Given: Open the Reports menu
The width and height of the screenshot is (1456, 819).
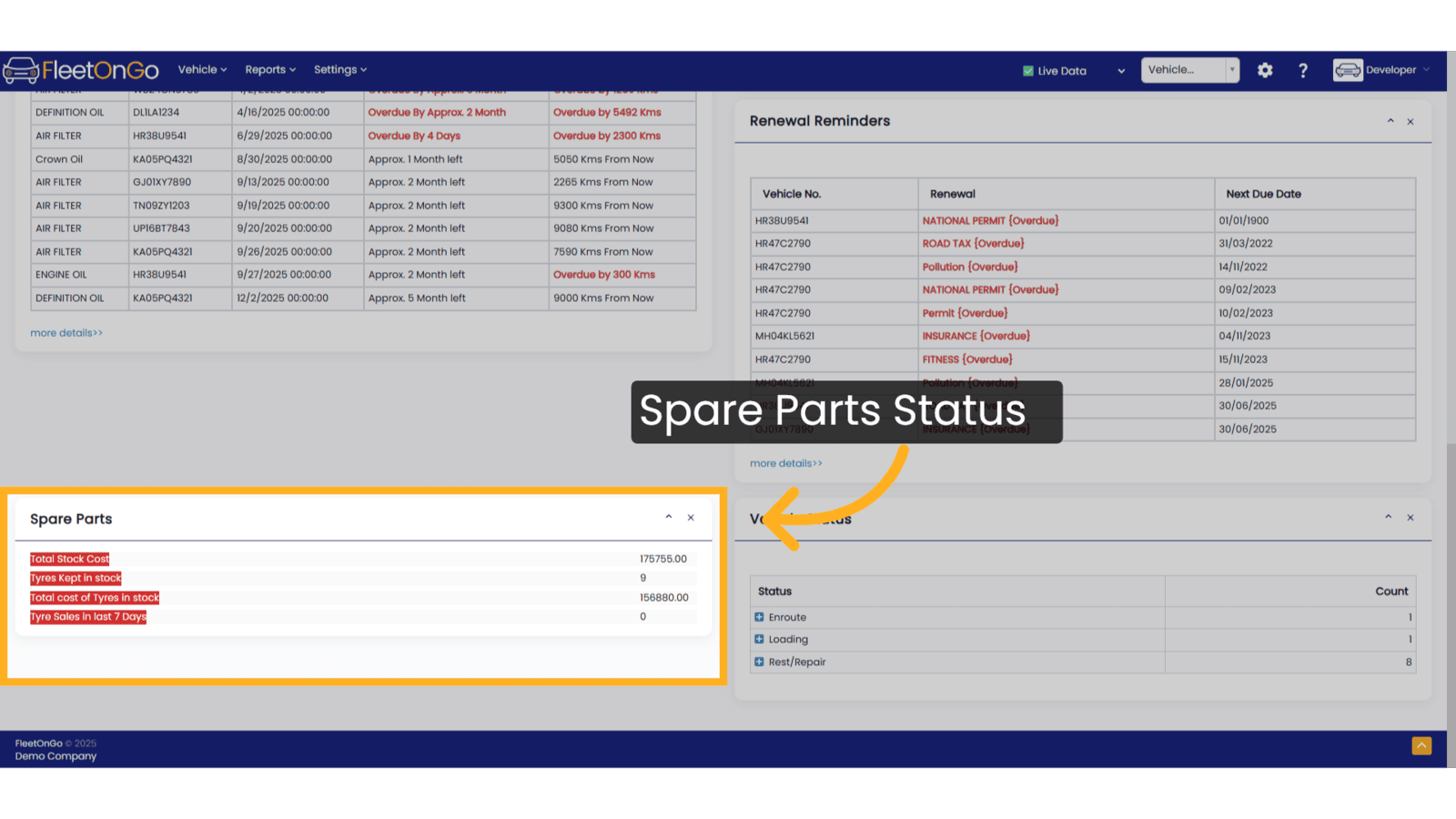Looking at the screenshot, I should click(270, 70).
